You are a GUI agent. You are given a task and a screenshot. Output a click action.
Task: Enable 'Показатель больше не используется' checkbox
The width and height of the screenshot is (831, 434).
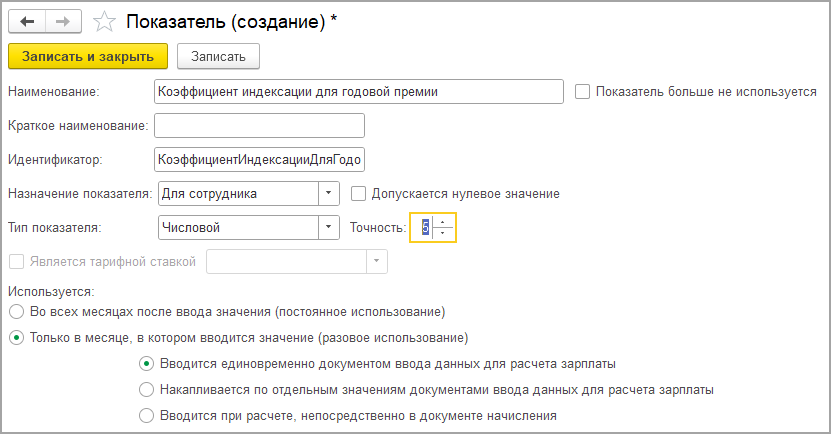583,92
